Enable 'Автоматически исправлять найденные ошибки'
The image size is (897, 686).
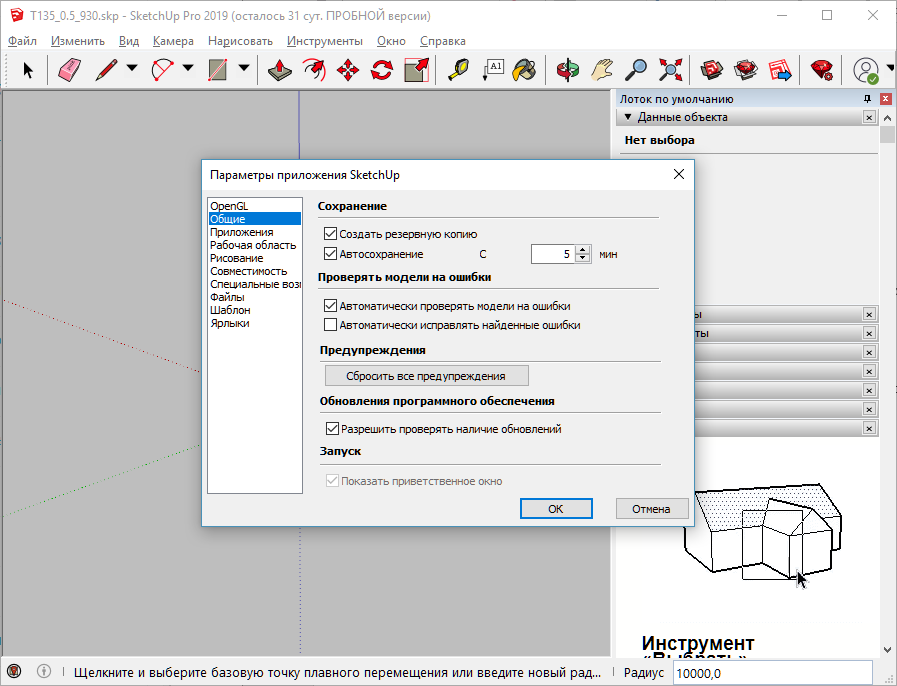tap(331, 325)
